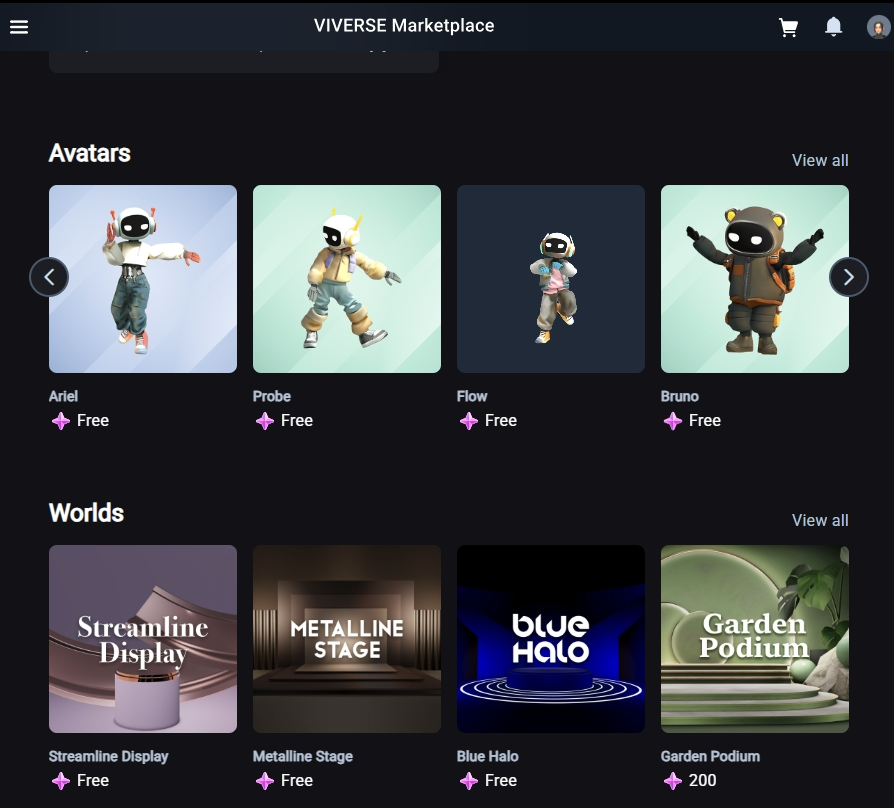Click the Free price under Probe
The width and height of the screenshot is (894, 808).
(297, 421)
